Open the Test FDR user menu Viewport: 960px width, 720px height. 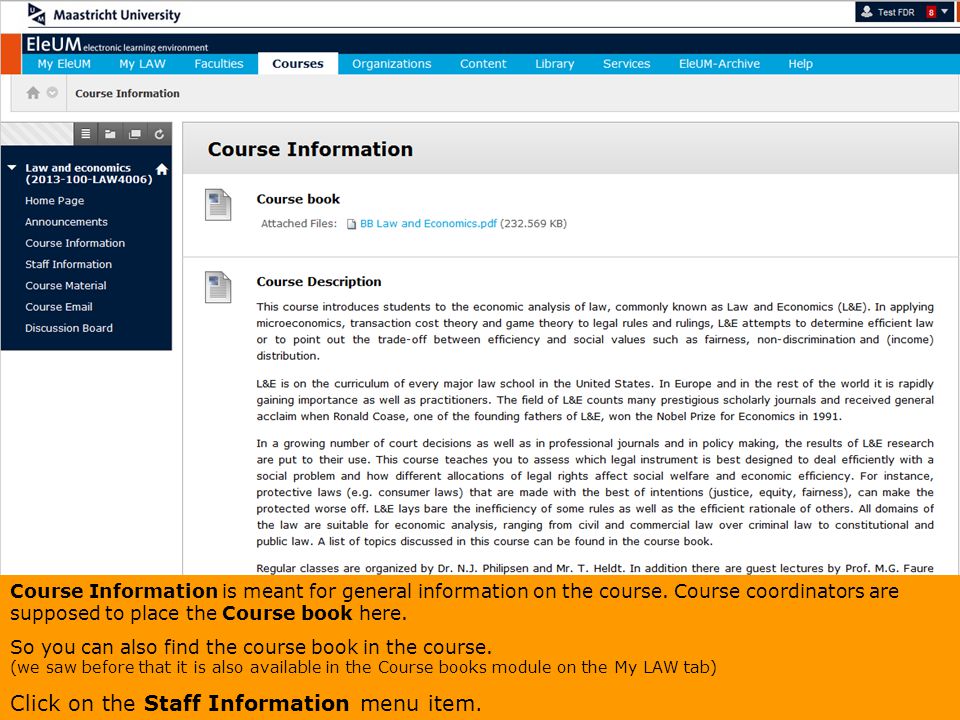coord(903,12)
